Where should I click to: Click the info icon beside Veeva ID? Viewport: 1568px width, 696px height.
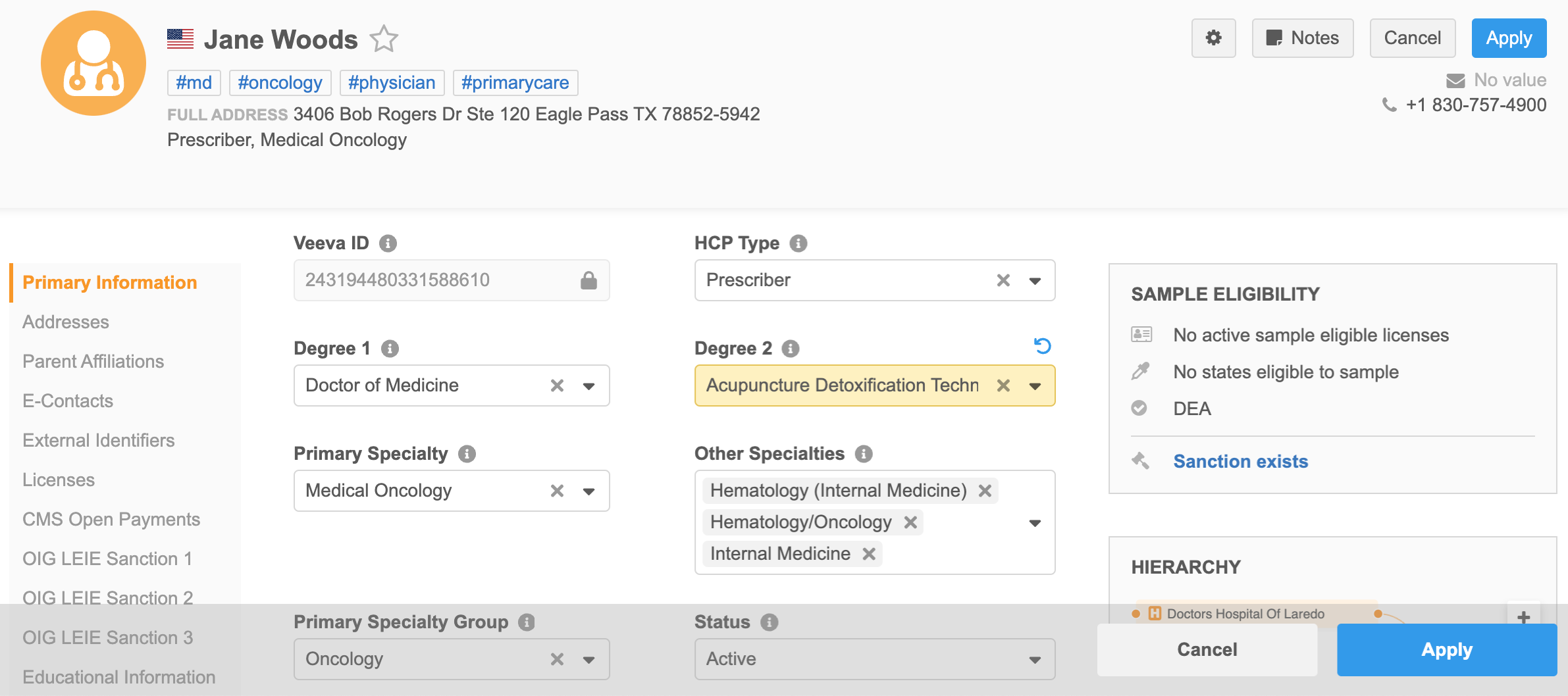click(388, 243)
